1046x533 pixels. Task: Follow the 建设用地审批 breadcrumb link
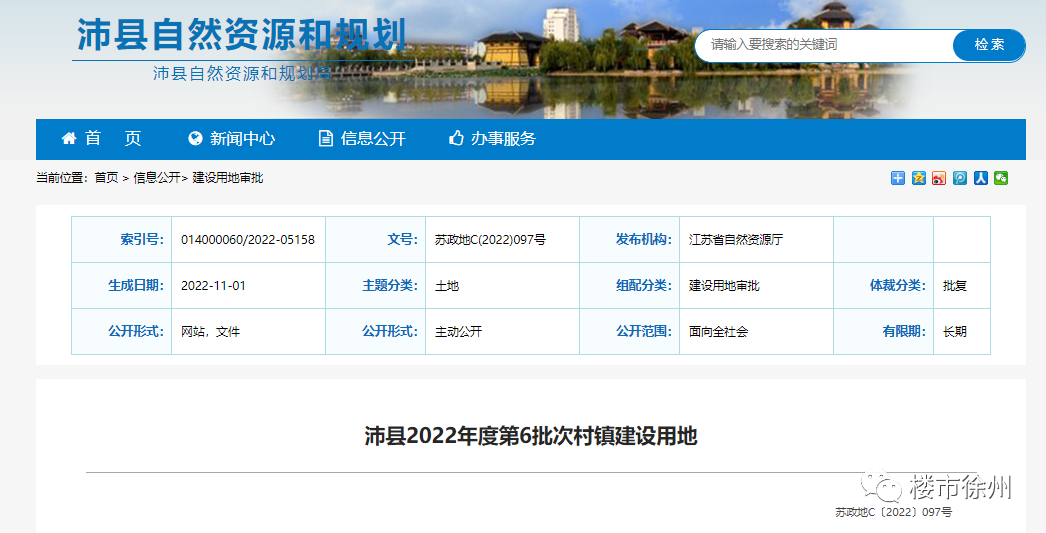coord(227,177)
